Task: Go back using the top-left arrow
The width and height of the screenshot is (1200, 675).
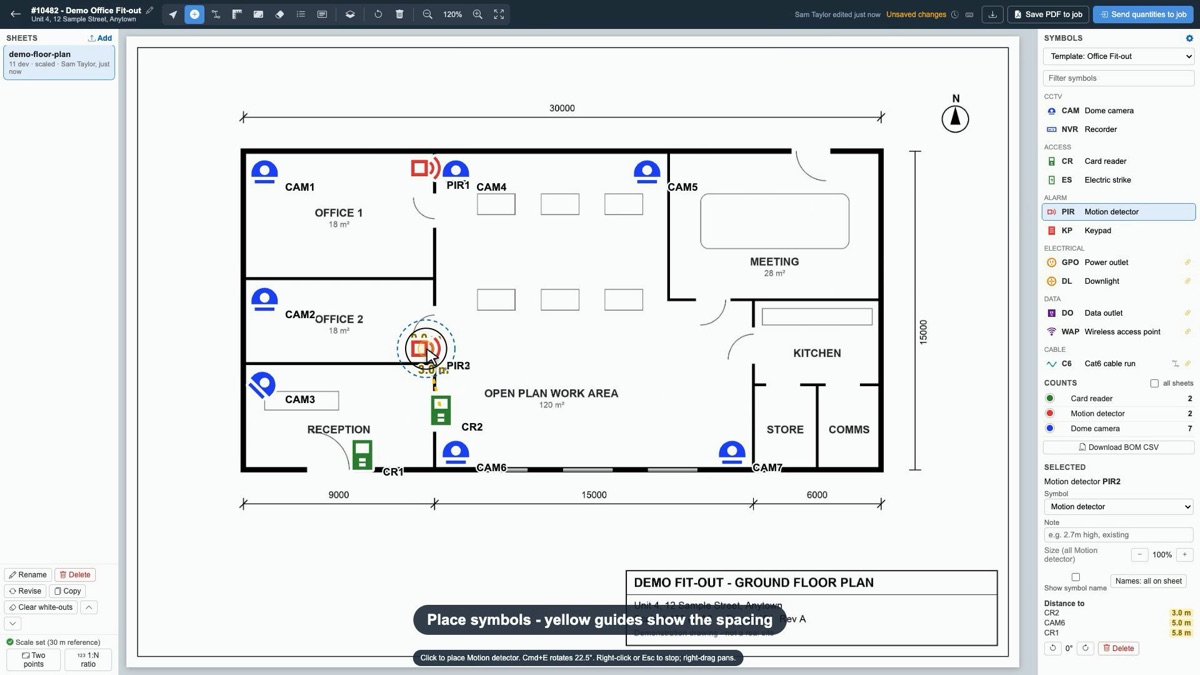Action: [15, 14]
